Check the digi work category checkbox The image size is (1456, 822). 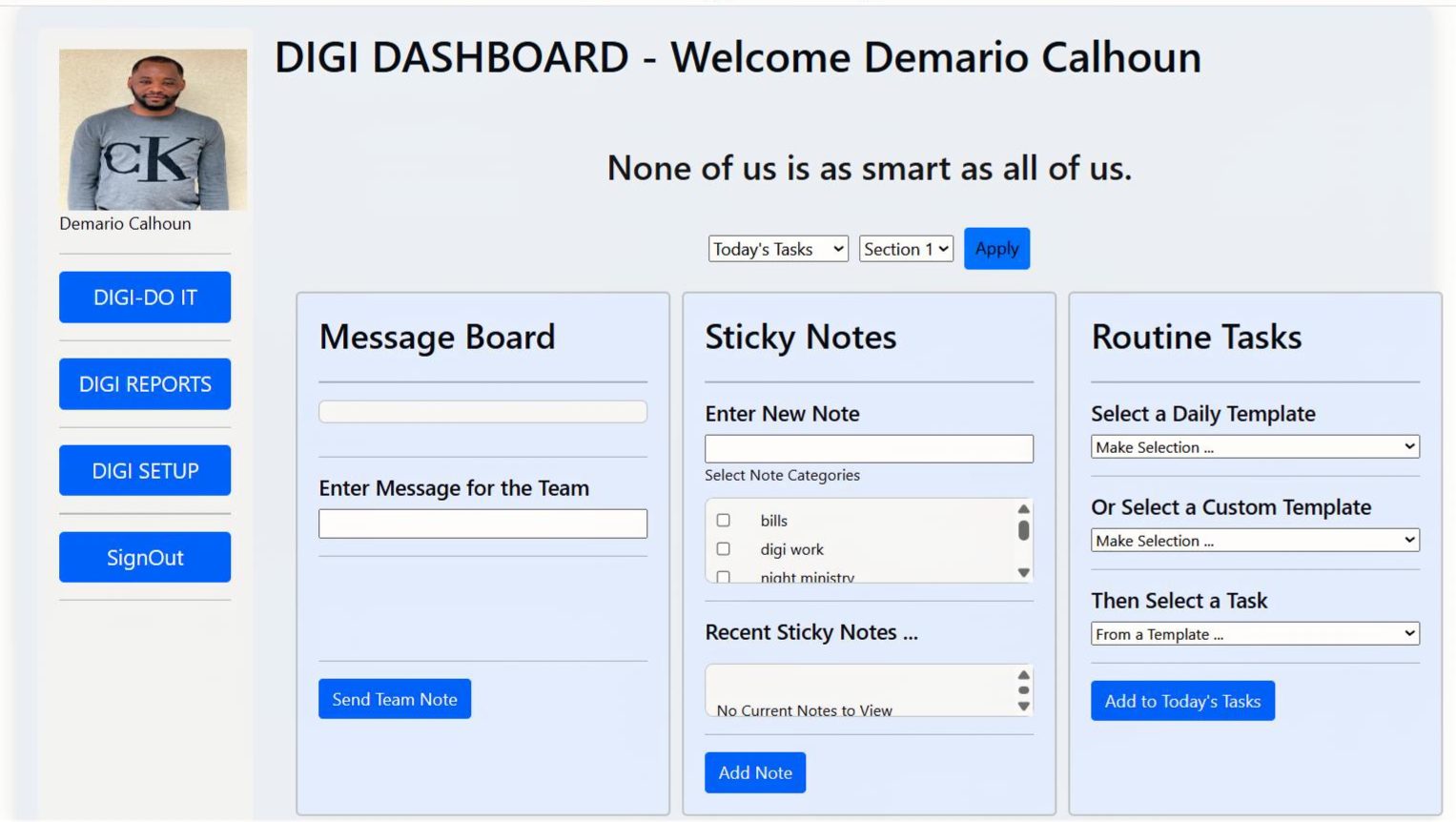click(x=724, y=549)
